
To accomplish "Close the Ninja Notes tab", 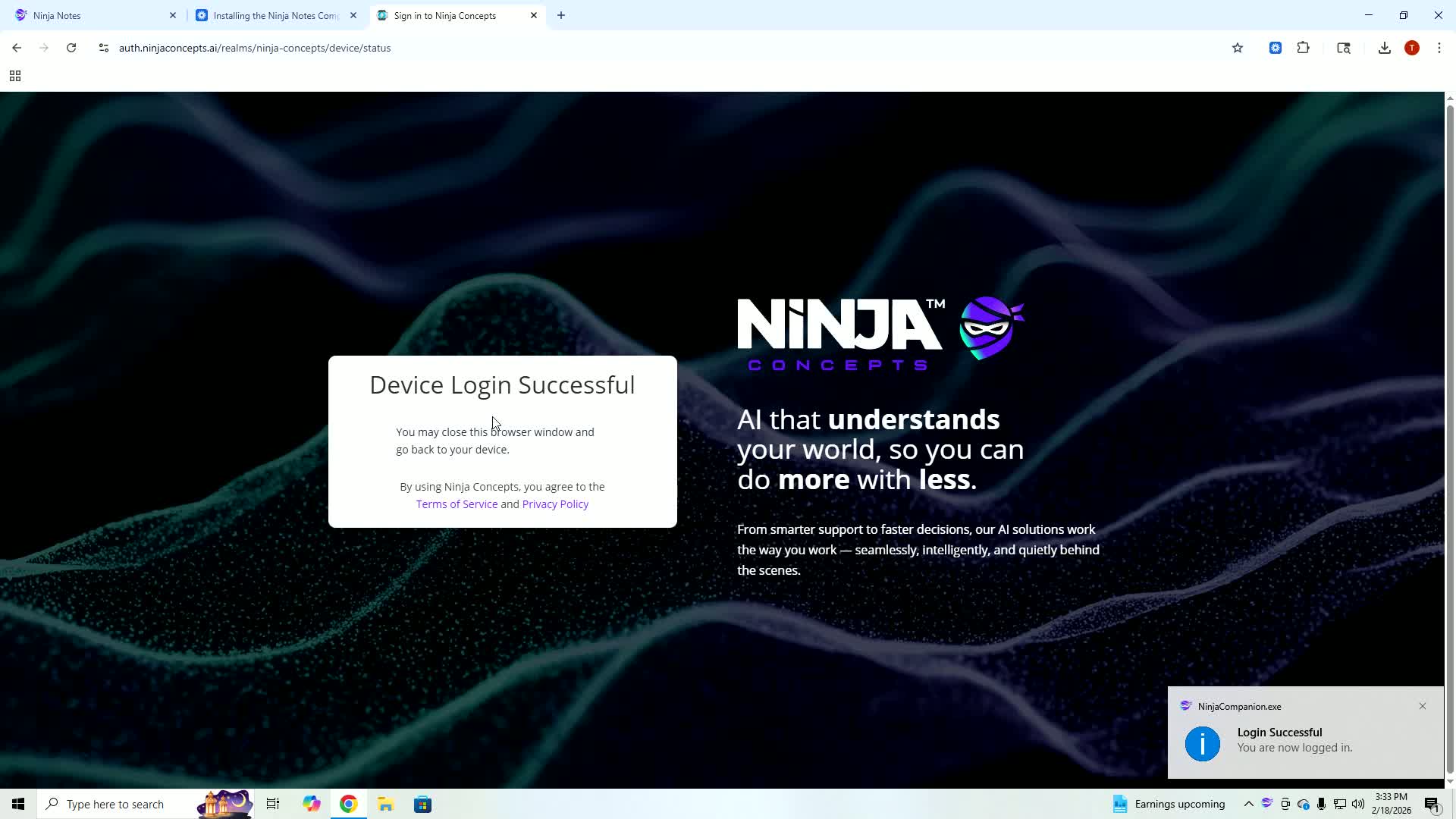I will [x=173, y=15].
